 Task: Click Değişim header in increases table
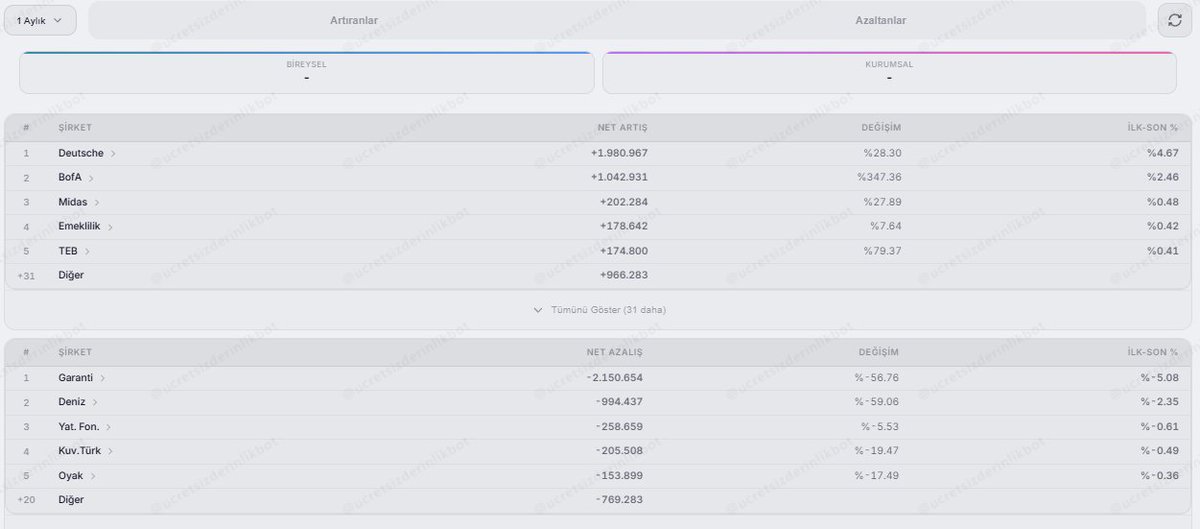click(x=881, y=128)
